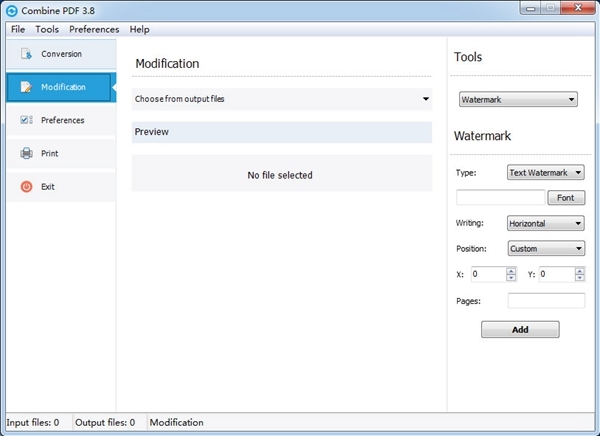Click the red Exit power icon

pyautogui.click(x=26, y=186)
